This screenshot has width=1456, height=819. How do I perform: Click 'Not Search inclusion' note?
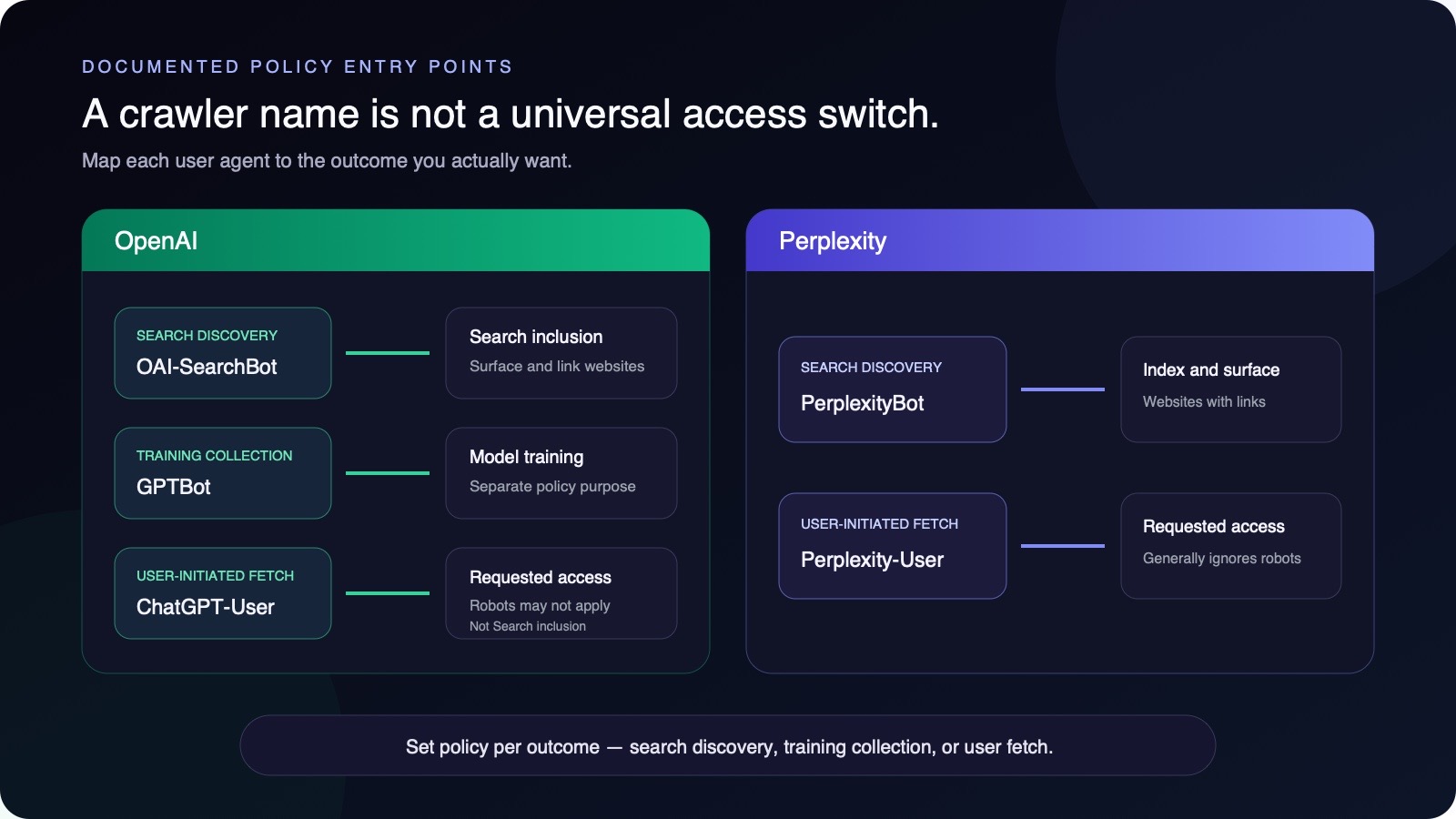tap(528, 626)
